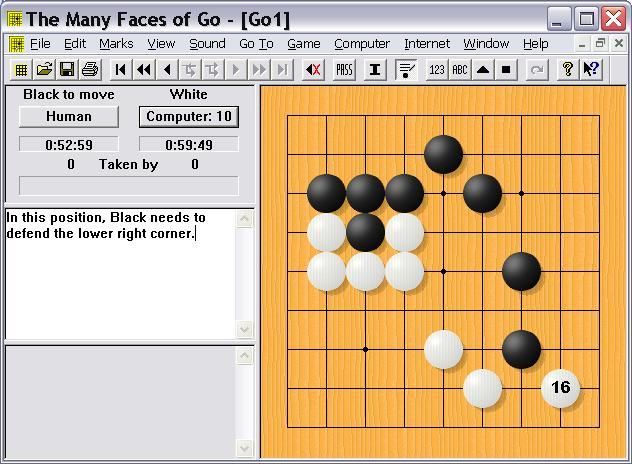The width and height of the screenshot is (632, 464).
Task: Click the white stone numbered 16
Action: (560, 388)
